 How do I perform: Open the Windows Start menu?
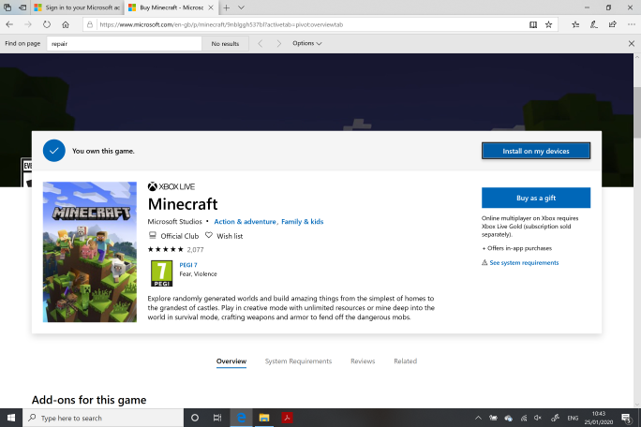[11, 418]
